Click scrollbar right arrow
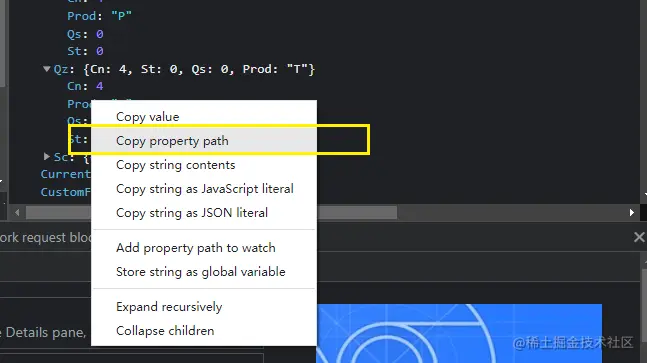Screen dimensions: 647x363 coord(631,213)
